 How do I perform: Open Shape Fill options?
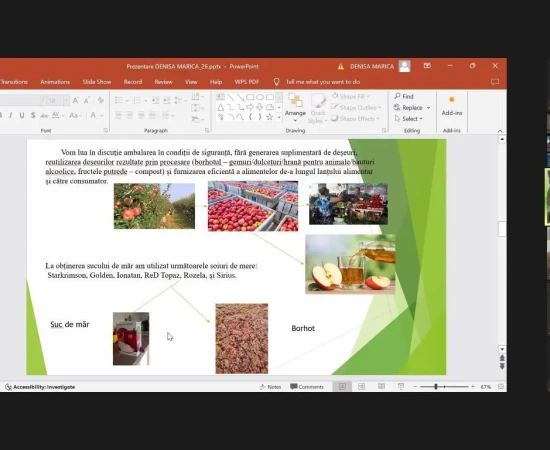click(351, 96)
